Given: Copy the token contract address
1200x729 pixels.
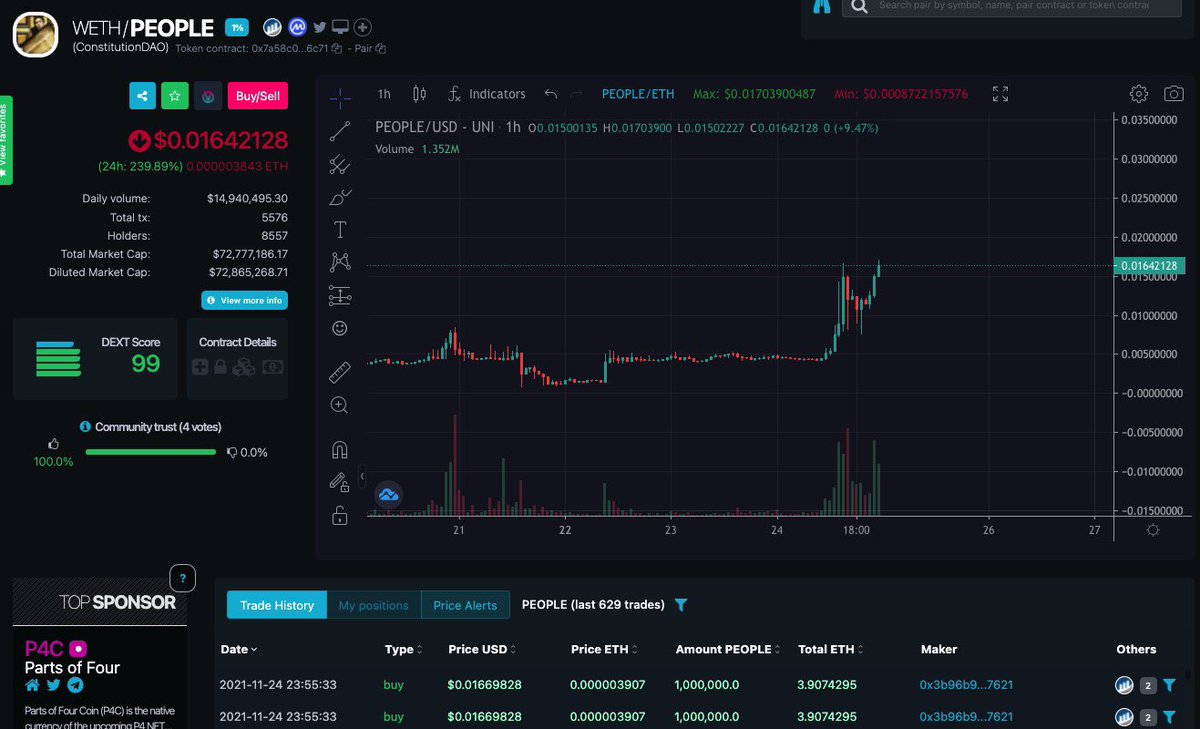Looking at the screenshot, I should (x=337, y=48).
